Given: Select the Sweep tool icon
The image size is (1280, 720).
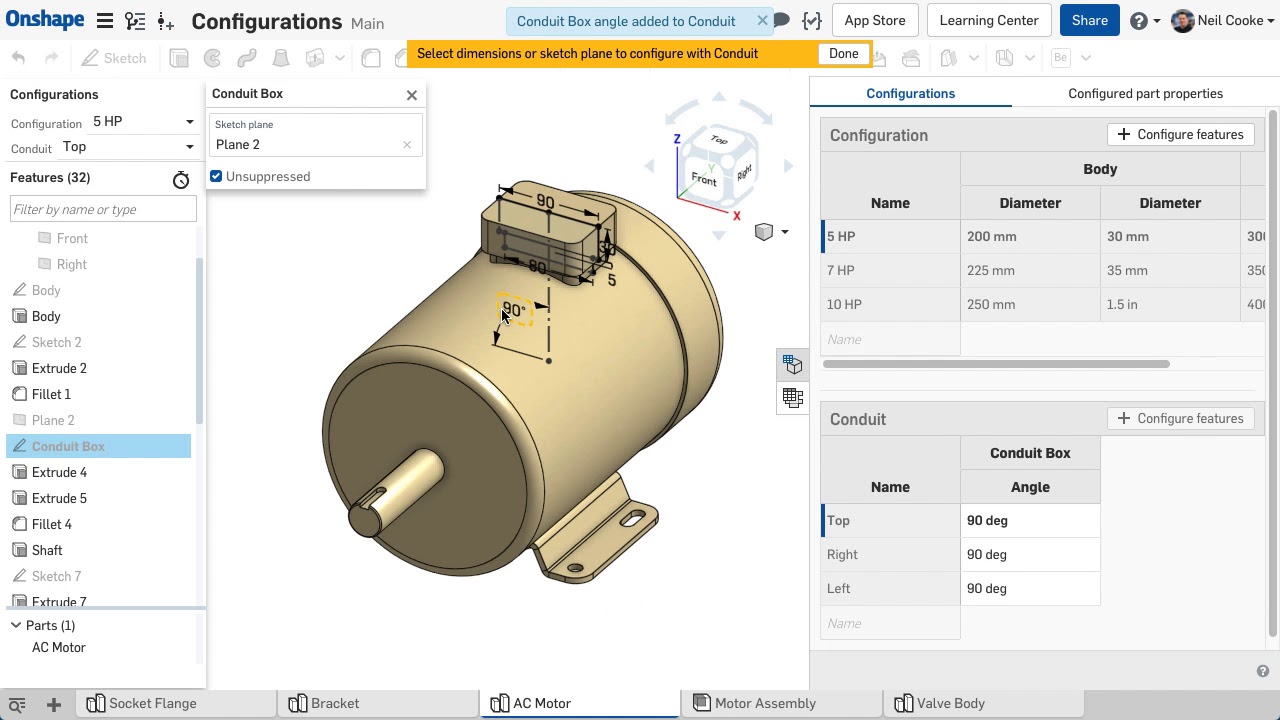Looking at the screenshot, I should 246,58.
